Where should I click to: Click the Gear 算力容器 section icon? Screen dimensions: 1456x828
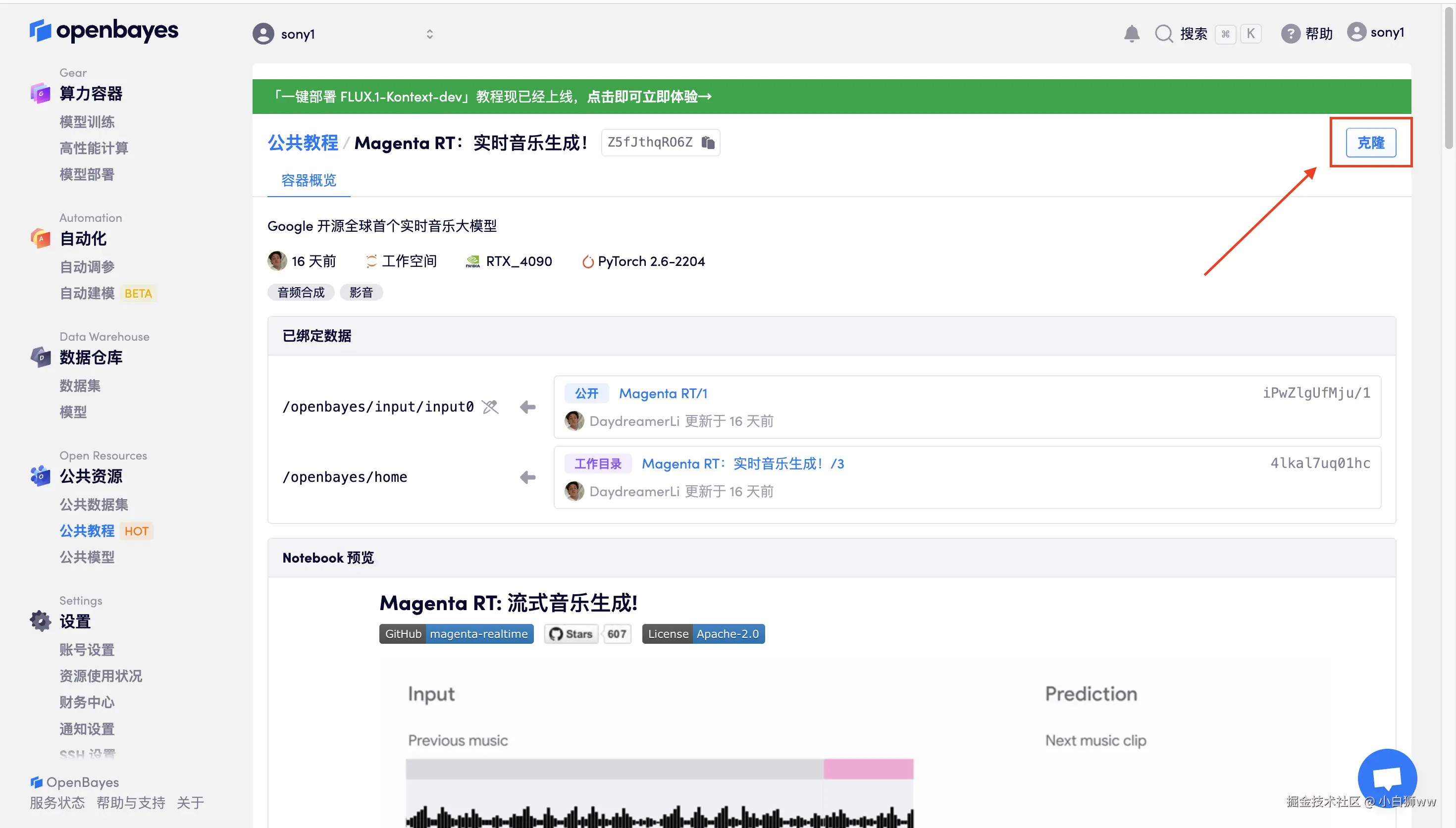point(41,93)
